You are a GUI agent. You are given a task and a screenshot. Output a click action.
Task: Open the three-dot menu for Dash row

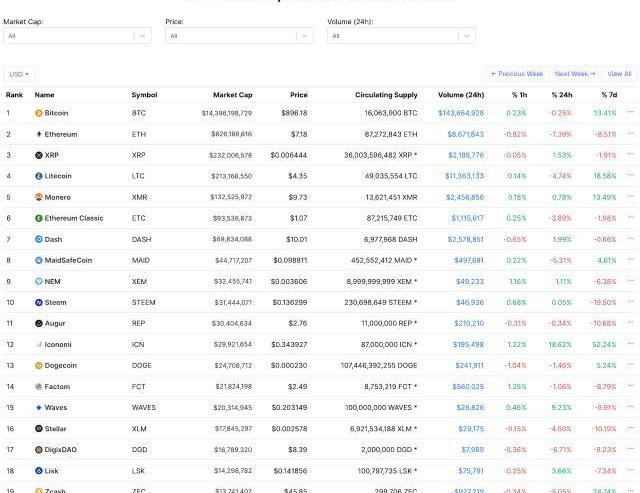tap(631, 238)
